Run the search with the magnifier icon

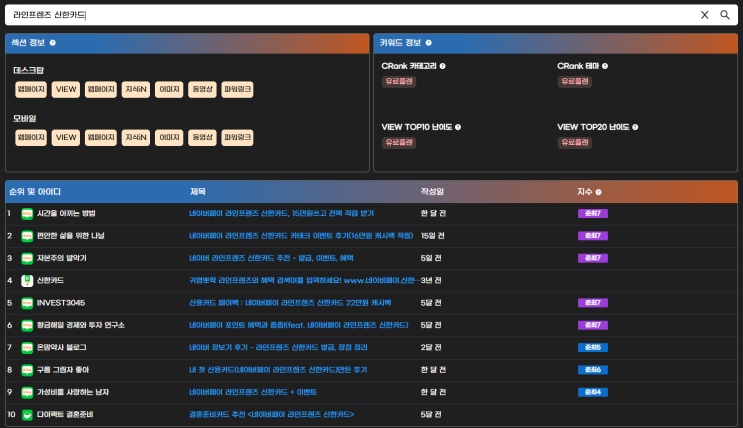725,15
